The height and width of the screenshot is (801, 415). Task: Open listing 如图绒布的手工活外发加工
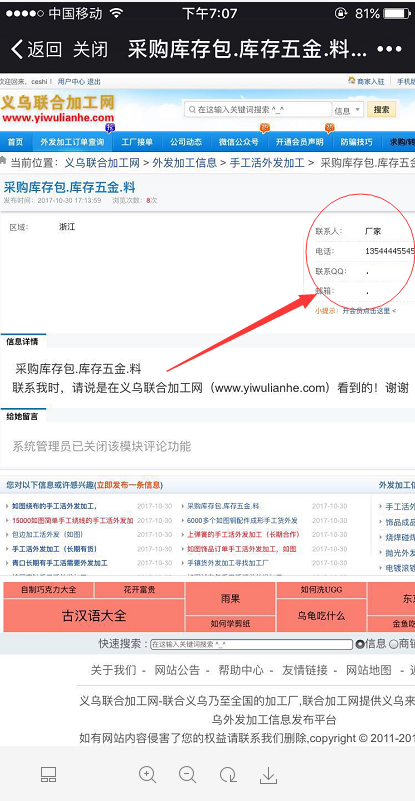click(54, 506)
